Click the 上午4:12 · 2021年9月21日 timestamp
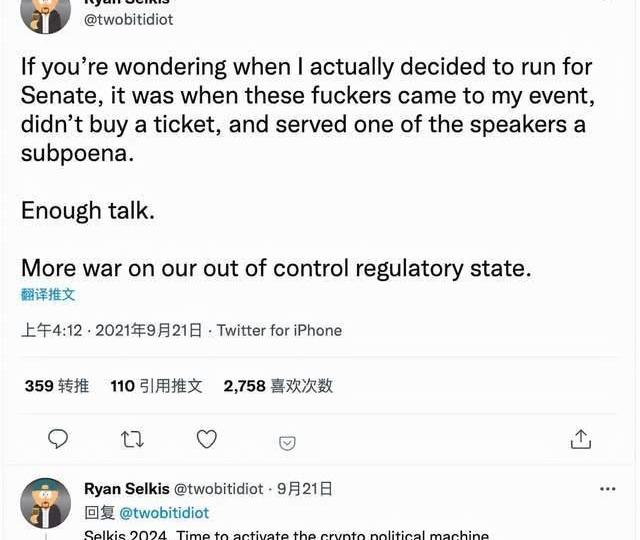This screenshot has width=640, height=540. click(x=111, y=330)
